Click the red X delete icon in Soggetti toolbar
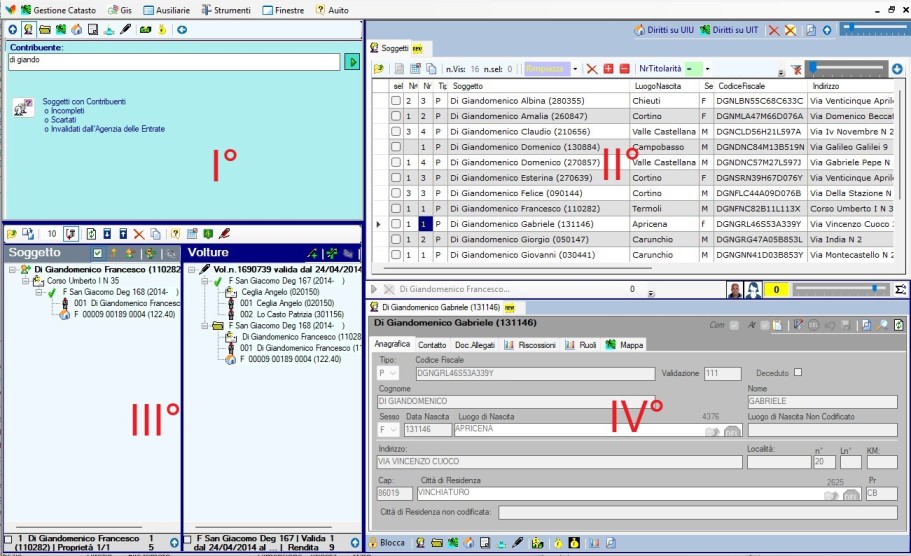 [x=592, y=69]
